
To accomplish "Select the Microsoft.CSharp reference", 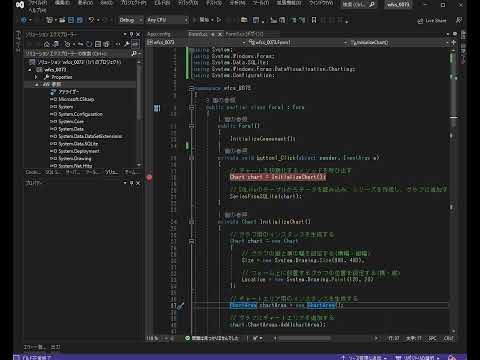I will (72, 99).
